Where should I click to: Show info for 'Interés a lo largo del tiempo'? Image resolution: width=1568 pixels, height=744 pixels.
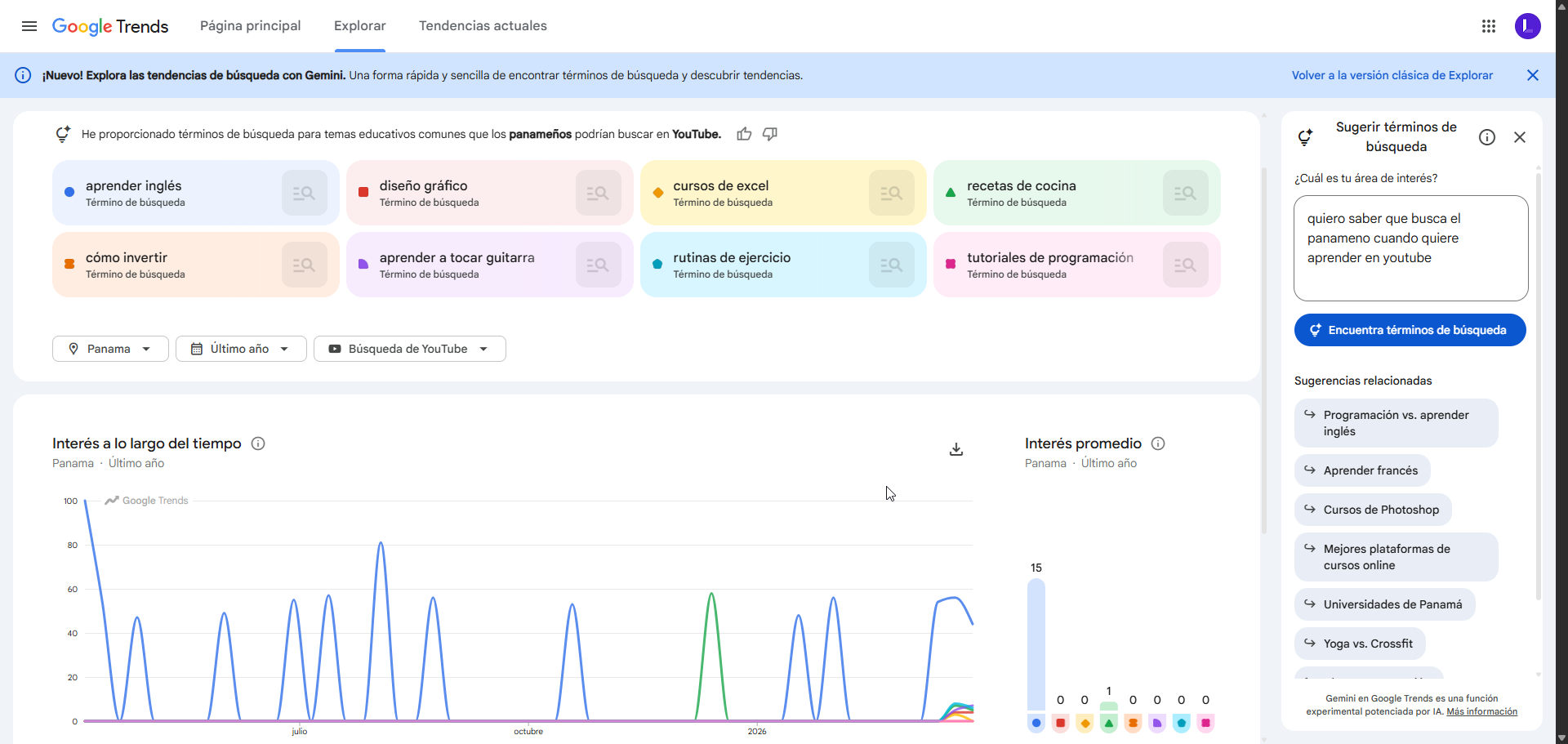click(x=258, y=443)
